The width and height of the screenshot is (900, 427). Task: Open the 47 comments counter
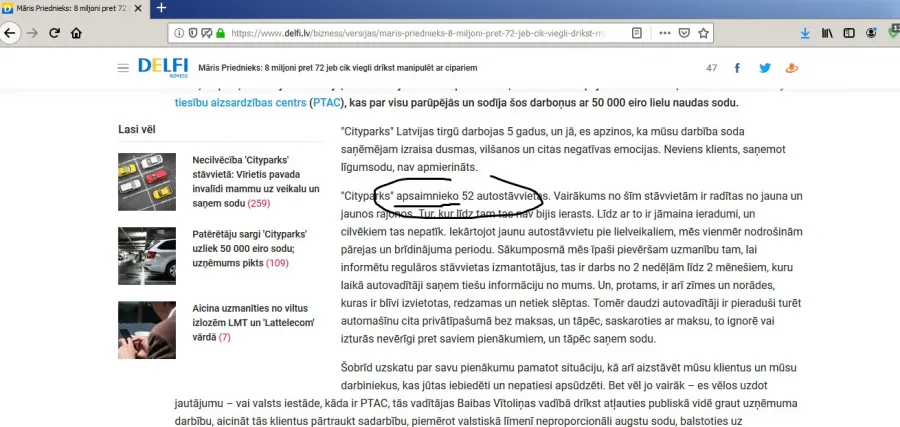[x=712, y=68]
